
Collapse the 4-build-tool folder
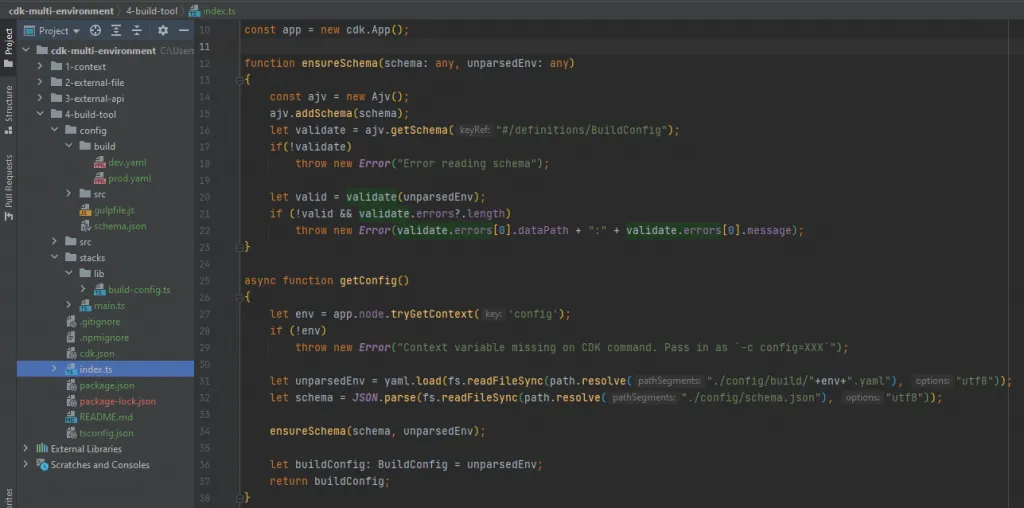point(41,114)
